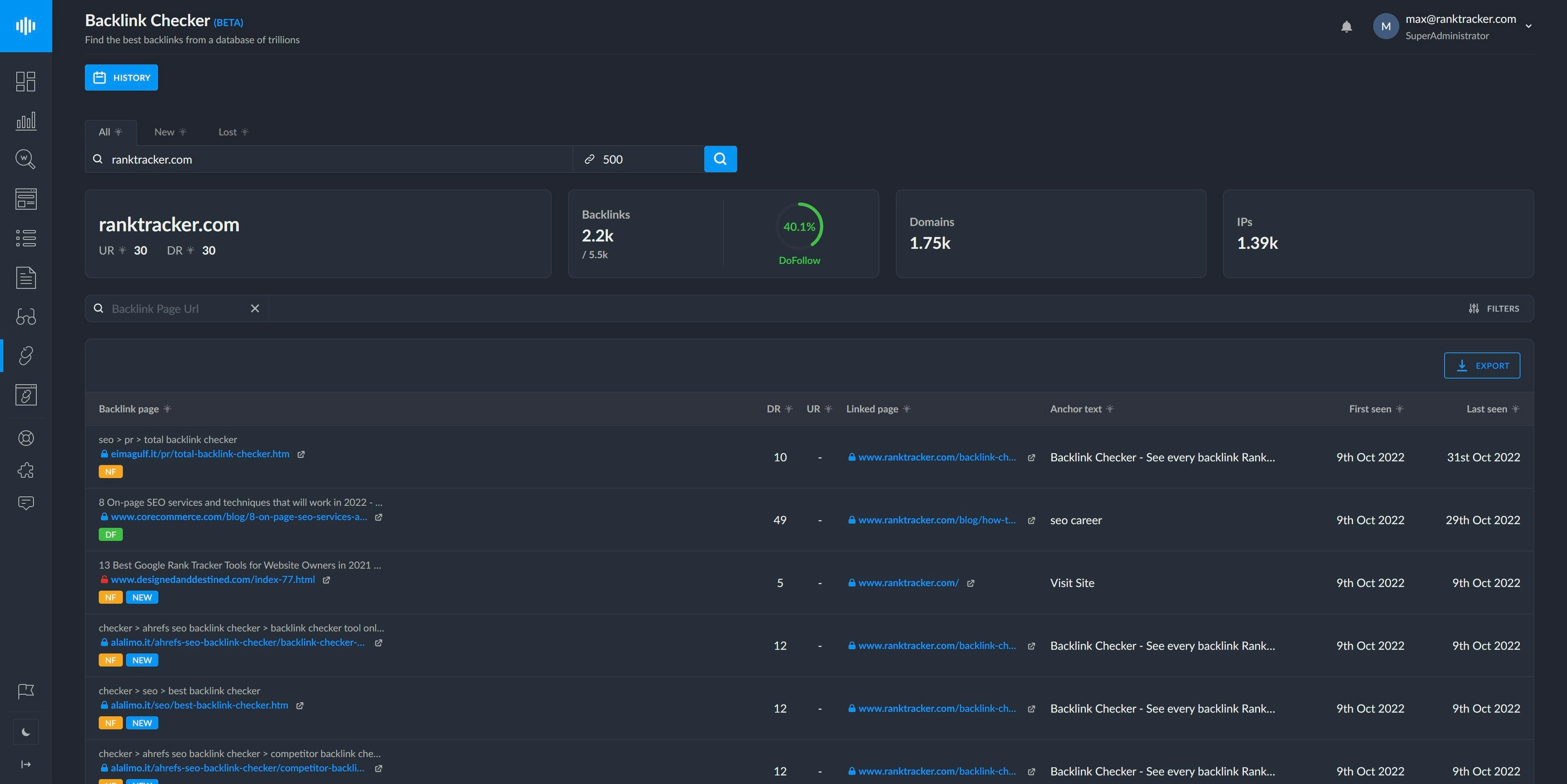Image resolution: width=1567 pixels, height=784 pixels.
Task: Open the keyword finder magnifier icon
Action: [x=26, y=159]
